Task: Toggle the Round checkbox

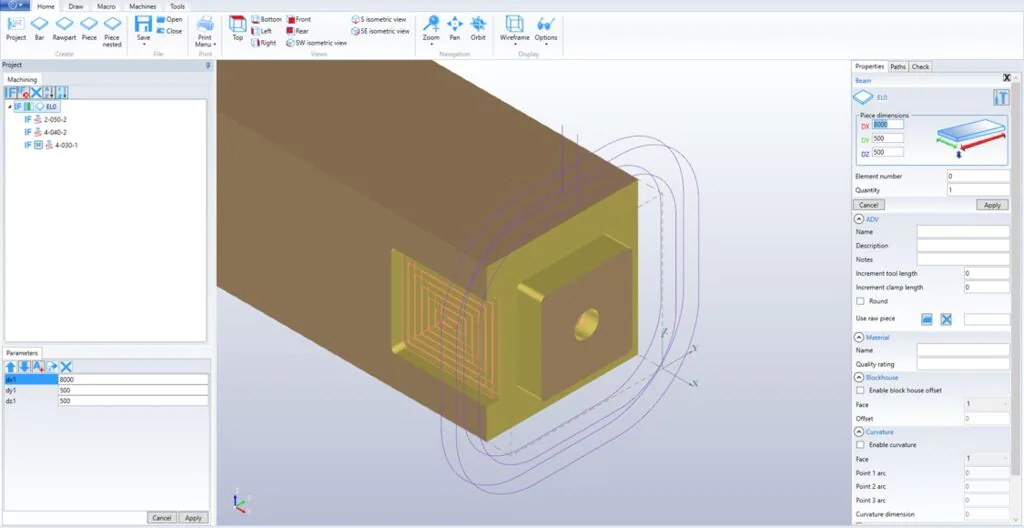Action: pos(860,301)
